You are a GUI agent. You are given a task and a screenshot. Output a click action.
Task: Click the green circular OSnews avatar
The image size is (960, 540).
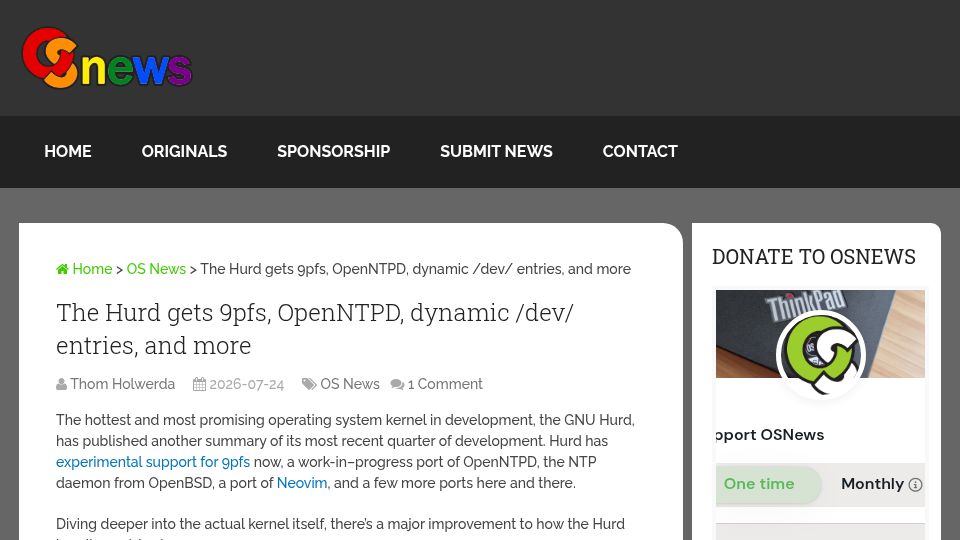click(820, 355)
